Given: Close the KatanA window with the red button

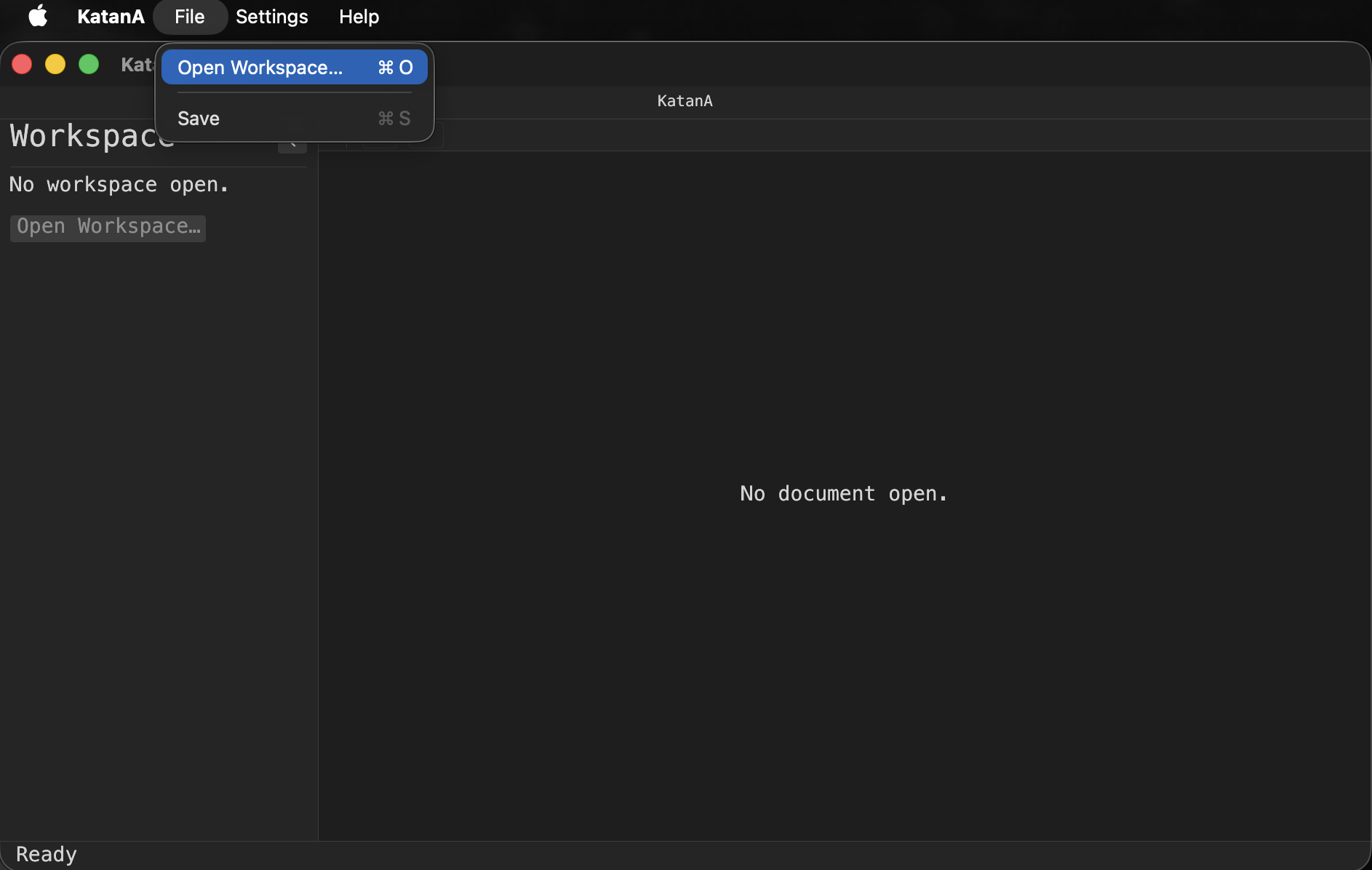Looking at the screenshot, I should point(22,64).
